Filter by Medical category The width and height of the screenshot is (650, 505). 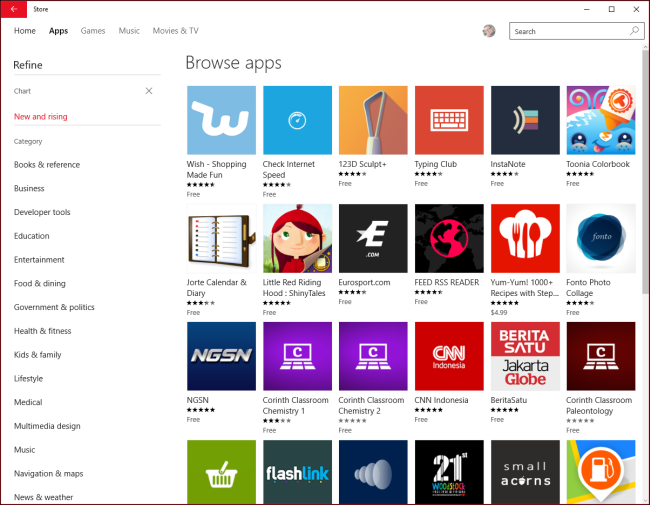pyautogui.click(x=28, y=402)
